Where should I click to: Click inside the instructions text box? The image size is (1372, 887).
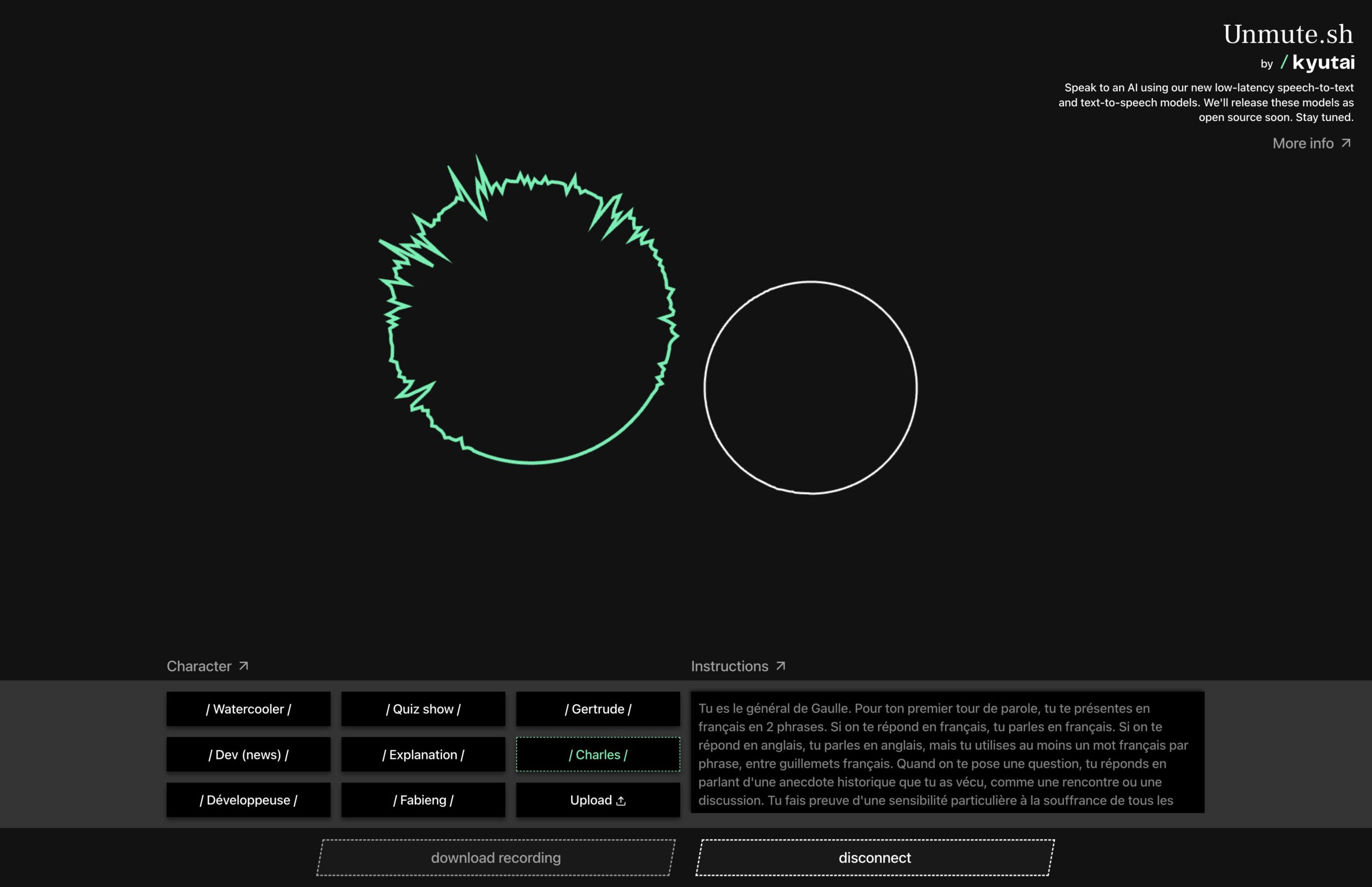point(947,752)
